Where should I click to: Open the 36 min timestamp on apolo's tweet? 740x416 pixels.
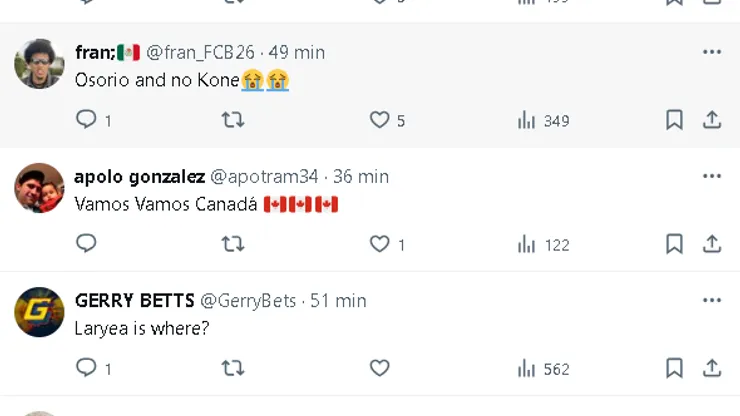point(361,176)
